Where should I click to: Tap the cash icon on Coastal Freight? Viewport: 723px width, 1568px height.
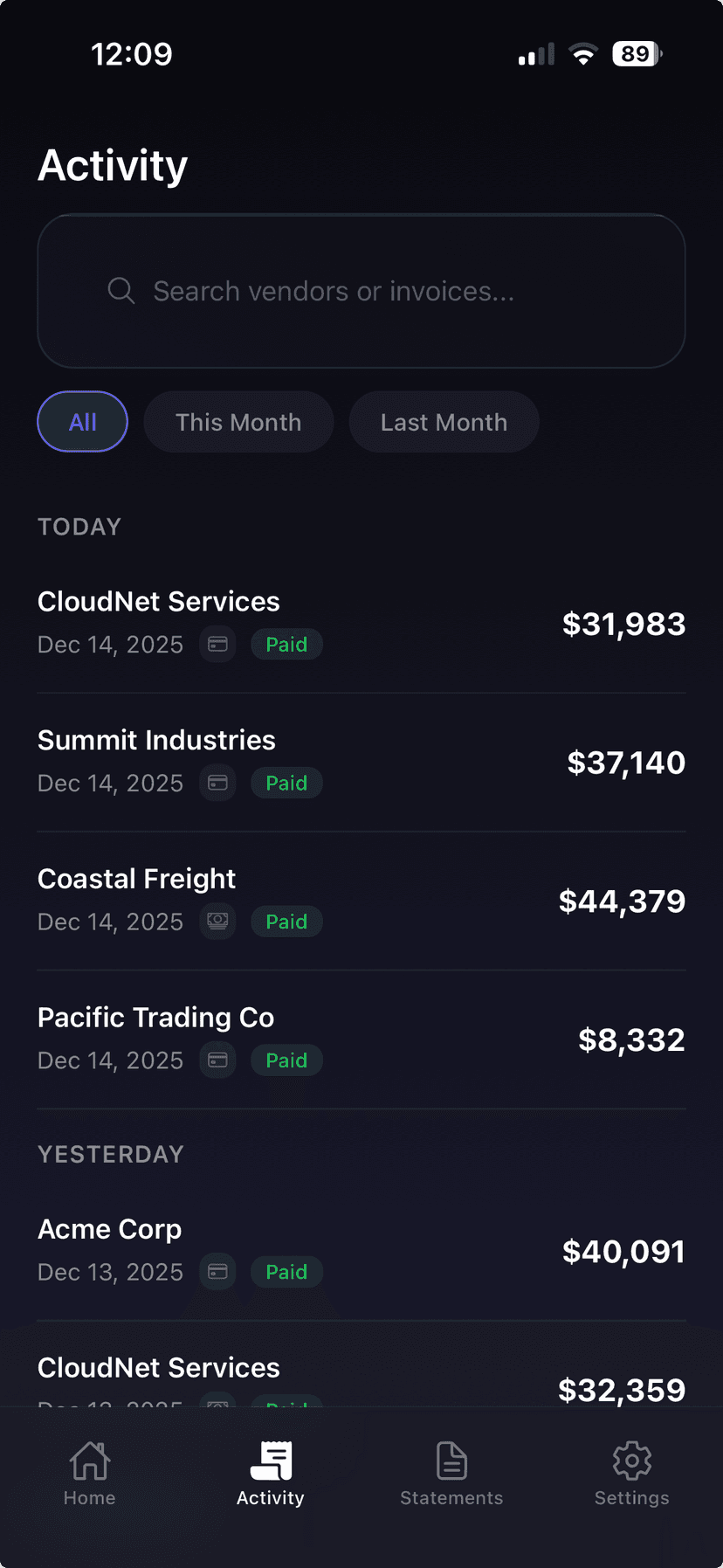pos(217,921)
